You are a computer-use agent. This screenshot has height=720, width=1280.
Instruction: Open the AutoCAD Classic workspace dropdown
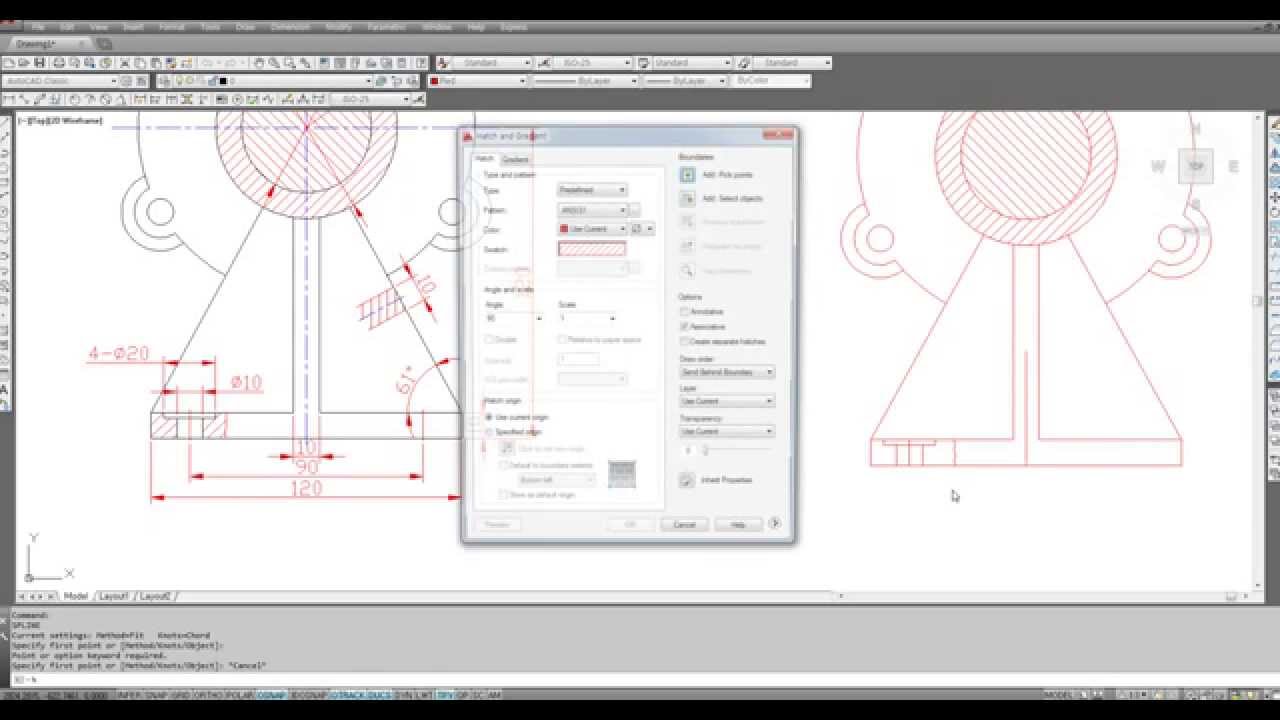(x=60, y=81)
